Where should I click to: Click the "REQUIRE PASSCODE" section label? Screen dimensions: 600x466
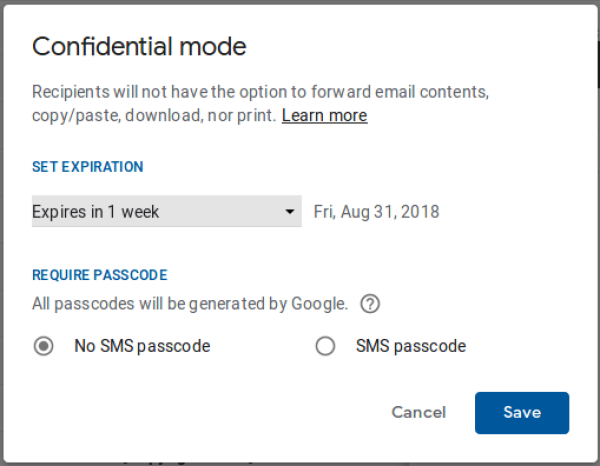(99, 275)
